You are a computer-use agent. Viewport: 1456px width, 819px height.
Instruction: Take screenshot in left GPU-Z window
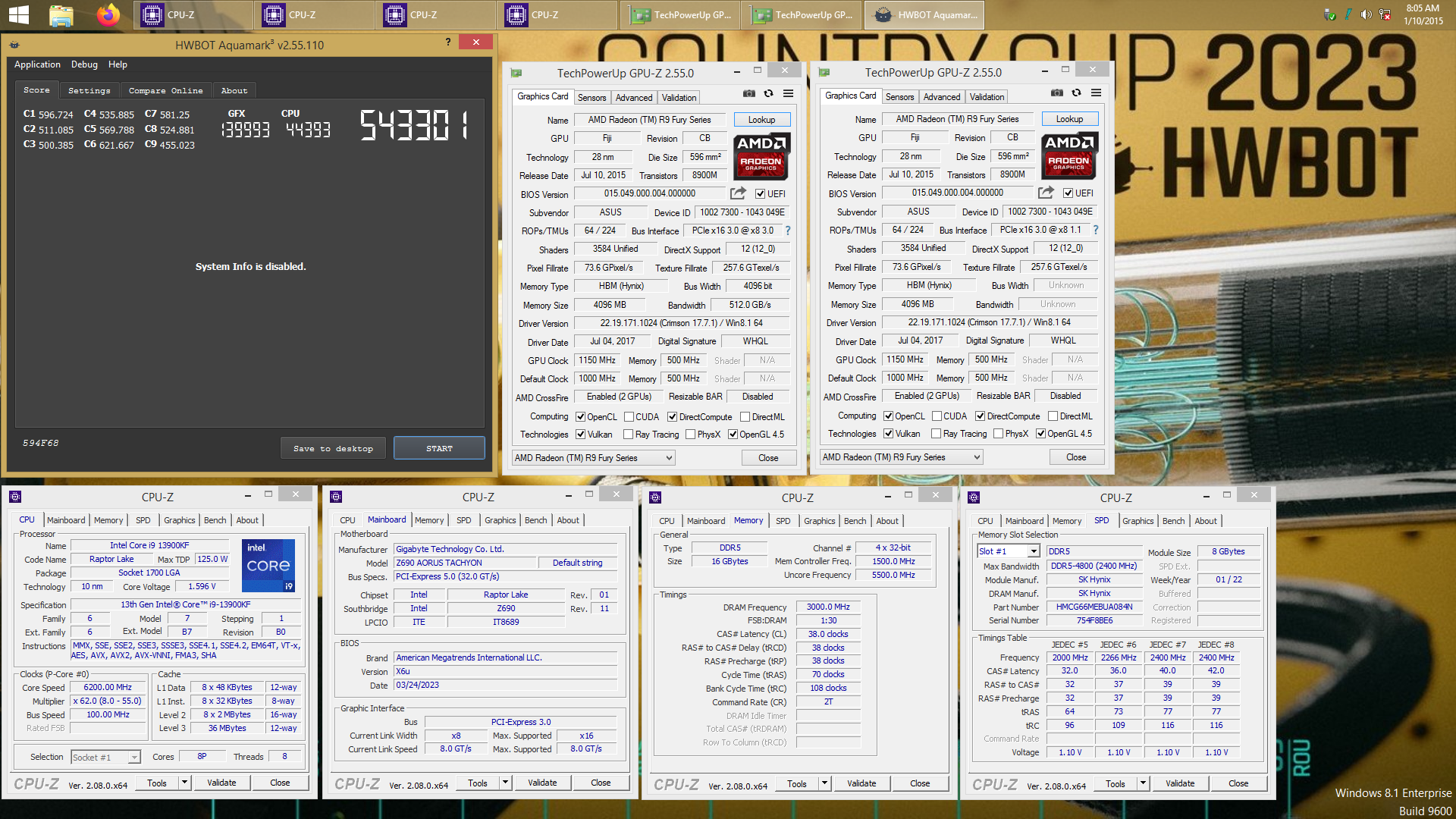pos(748,93)
